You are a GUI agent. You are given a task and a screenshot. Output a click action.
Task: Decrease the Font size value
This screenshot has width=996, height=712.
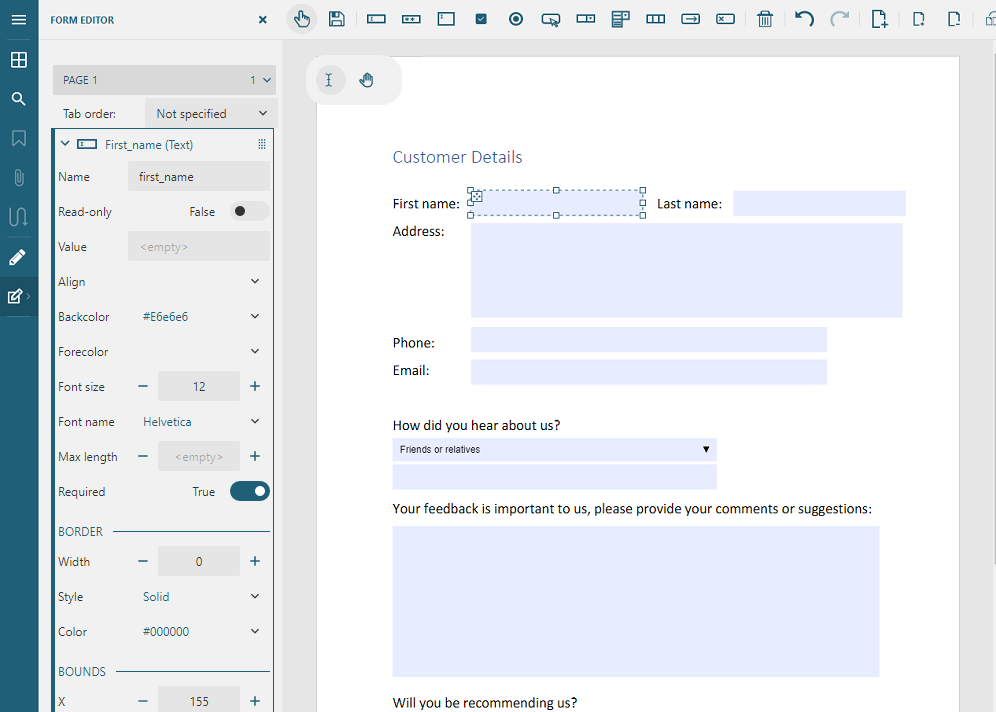click(143, 386)
